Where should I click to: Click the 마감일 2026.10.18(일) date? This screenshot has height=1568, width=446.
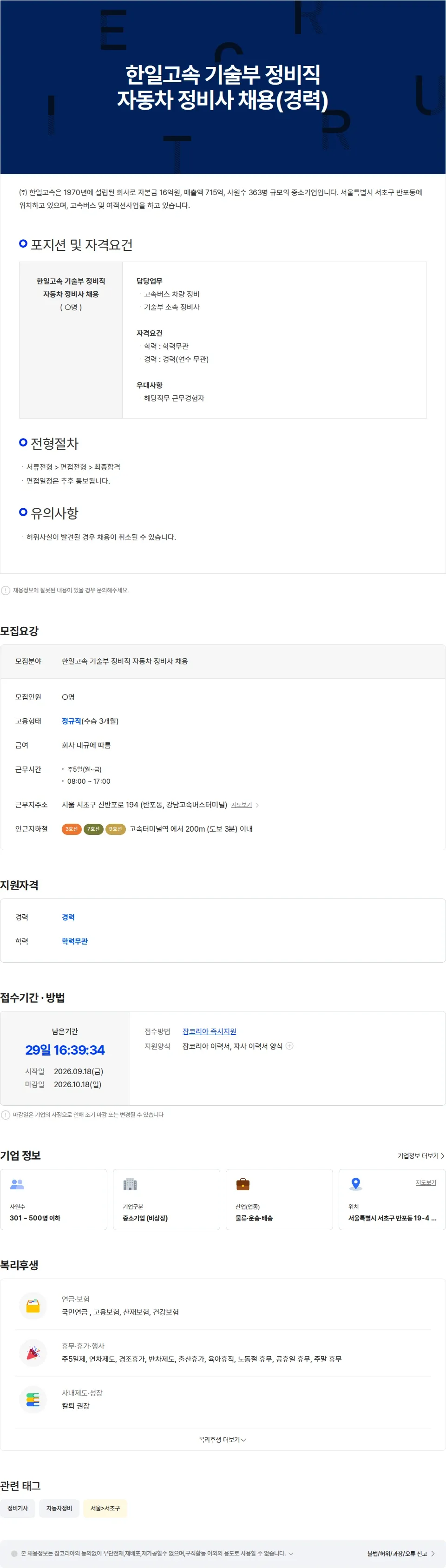coord(78,1084)
